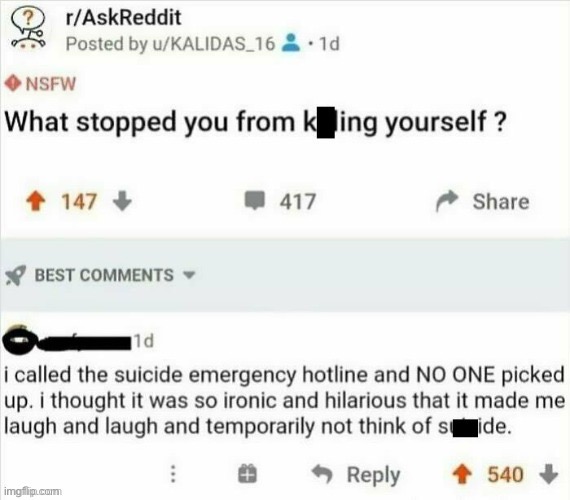Click the Share button text
Screen dimensions: 570x500
click(501, 201)
